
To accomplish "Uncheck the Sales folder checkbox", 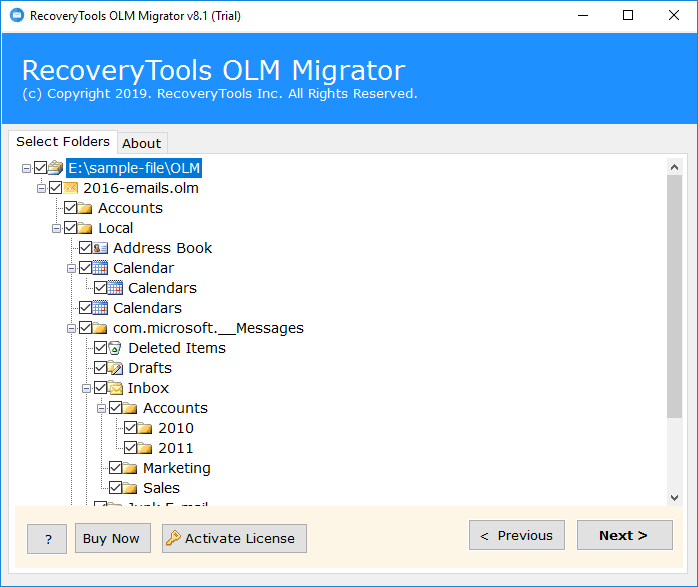I will [x=116, y=488].
